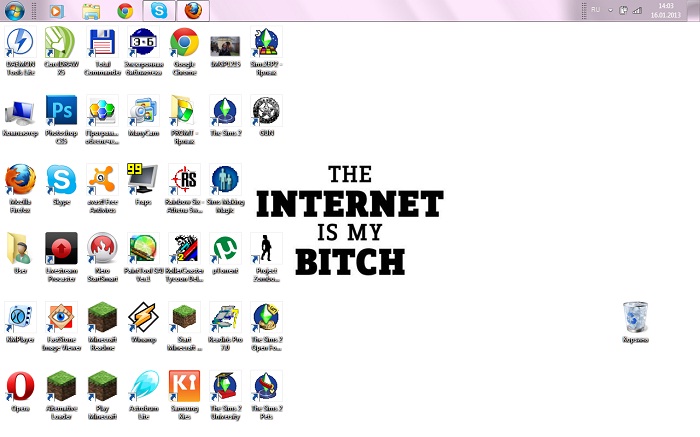Select the Start Minecraft shortcut
Screen dimensions: 700x437
pos(184,317)
